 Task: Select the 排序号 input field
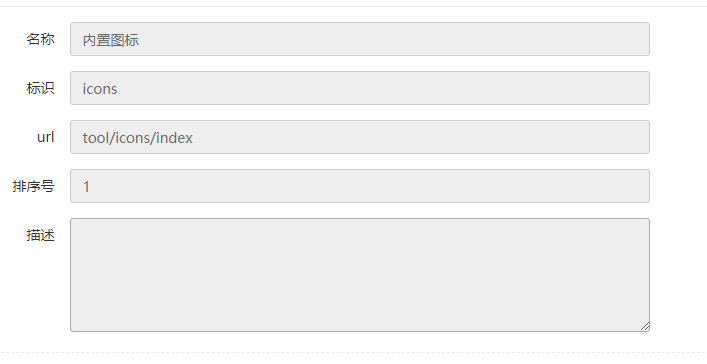click(x=360, y=186)
